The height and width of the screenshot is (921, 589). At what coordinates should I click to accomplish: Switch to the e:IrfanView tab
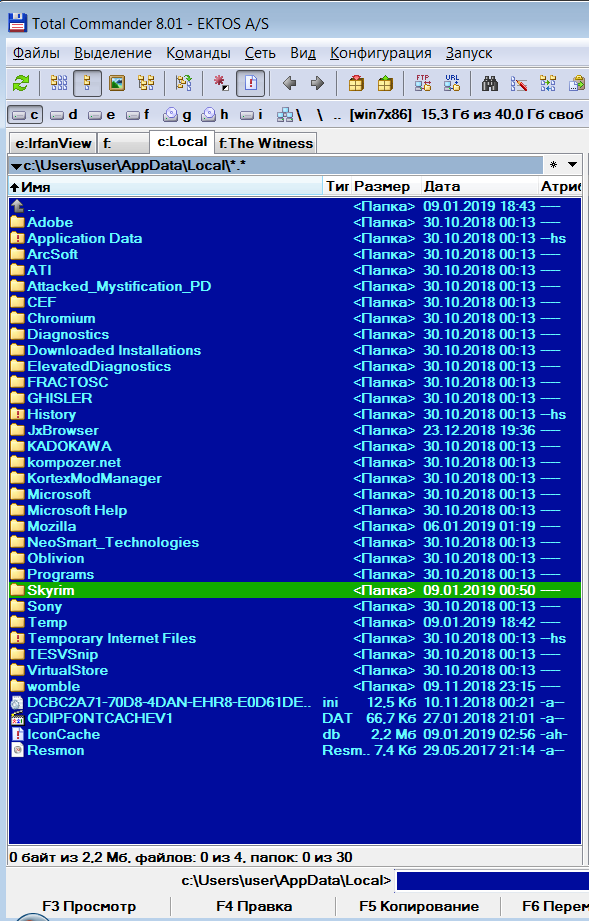tap(53, 143)
